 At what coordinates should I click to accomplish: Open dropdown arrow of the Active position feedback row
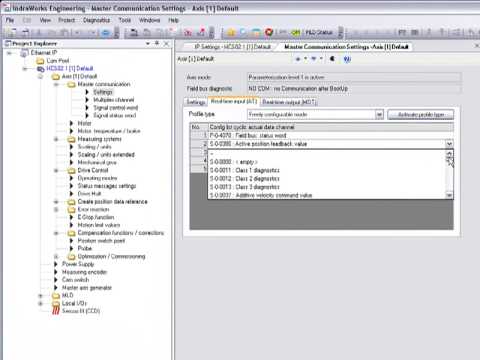coord(449,144)
